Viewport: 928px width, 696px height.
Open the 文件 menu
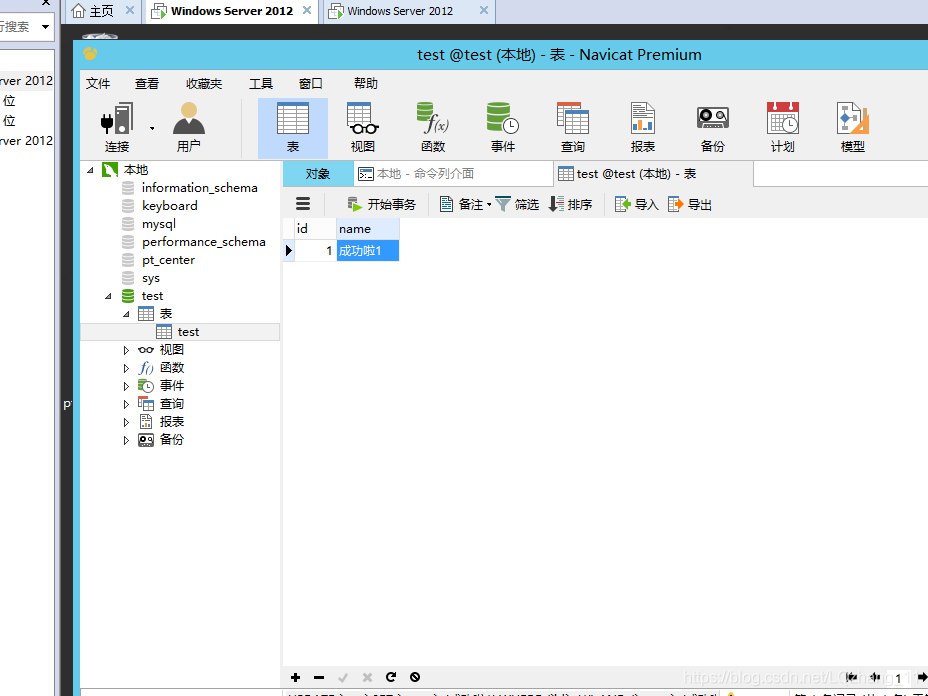pos(98,83)
